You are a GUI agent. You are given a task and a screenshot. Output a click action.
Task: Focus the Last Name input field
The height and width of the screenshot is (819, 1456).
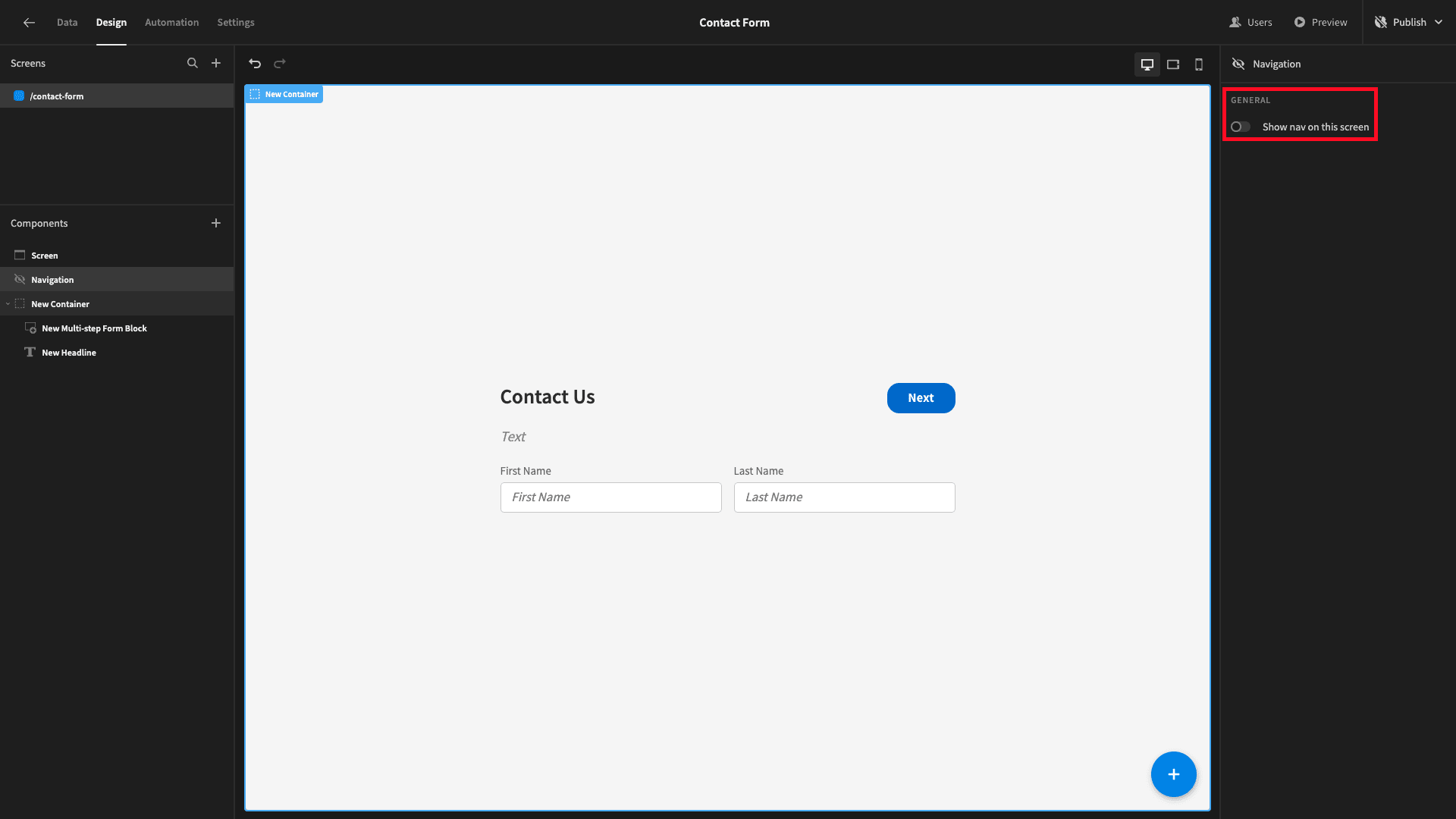point(844,497)
